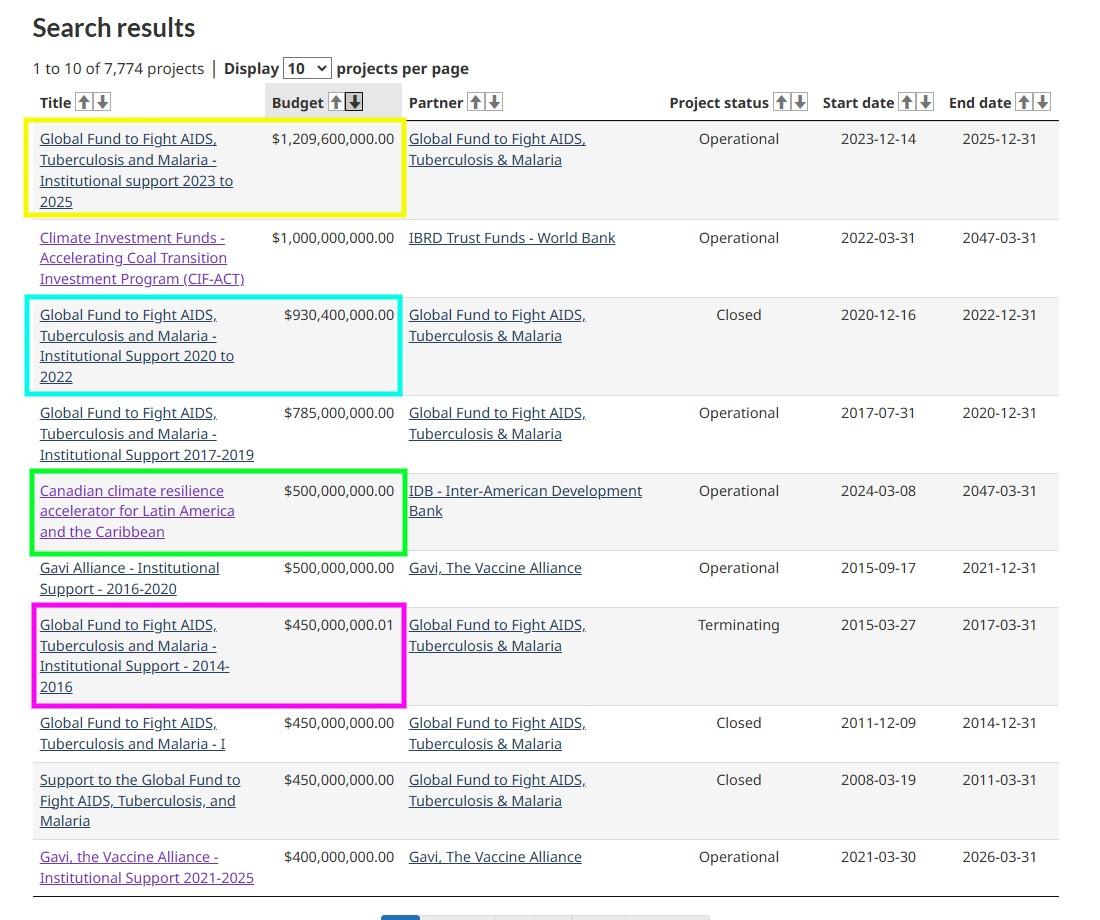Sort End date descending arrow

[x=1043, y=102]
